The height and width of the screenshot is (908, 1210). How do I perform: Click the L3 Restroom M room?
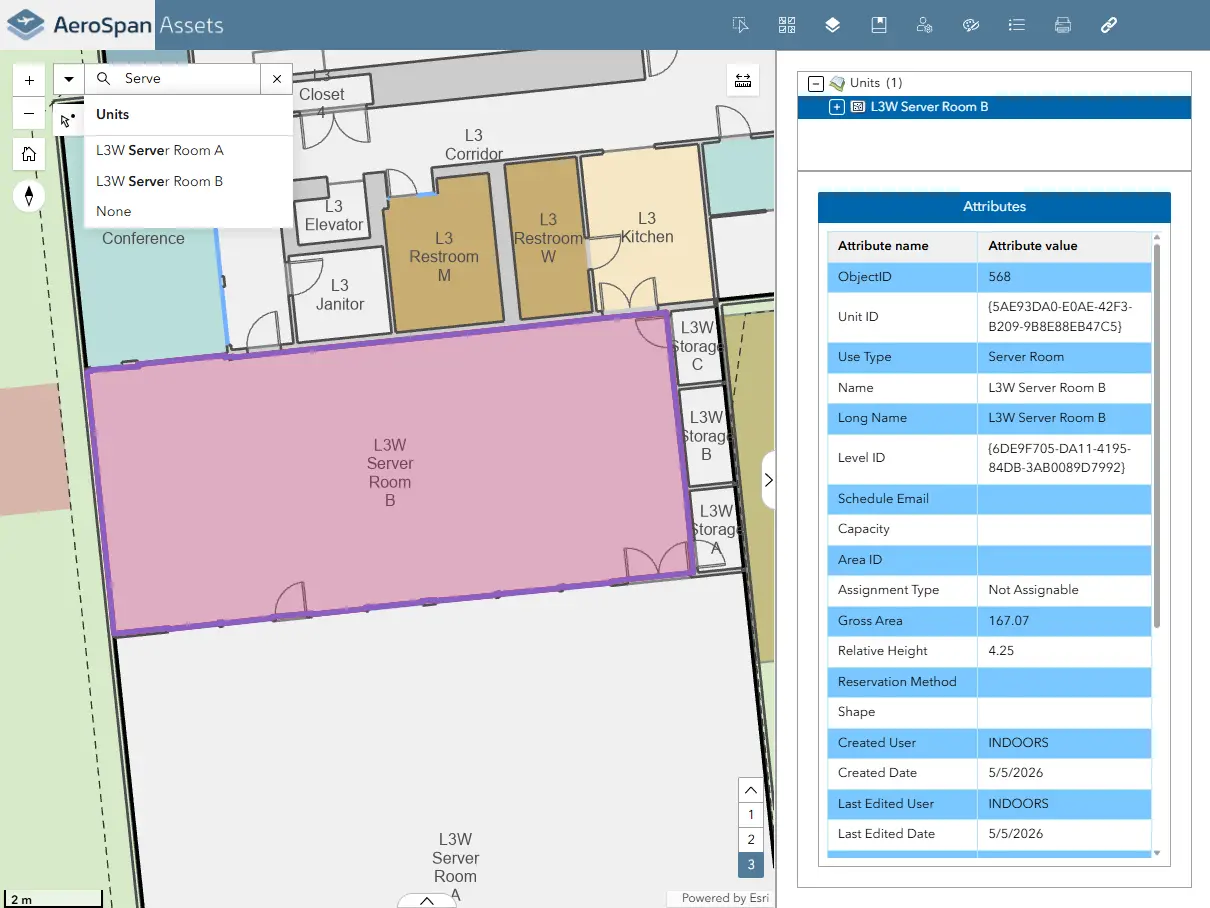pos(443,256)
